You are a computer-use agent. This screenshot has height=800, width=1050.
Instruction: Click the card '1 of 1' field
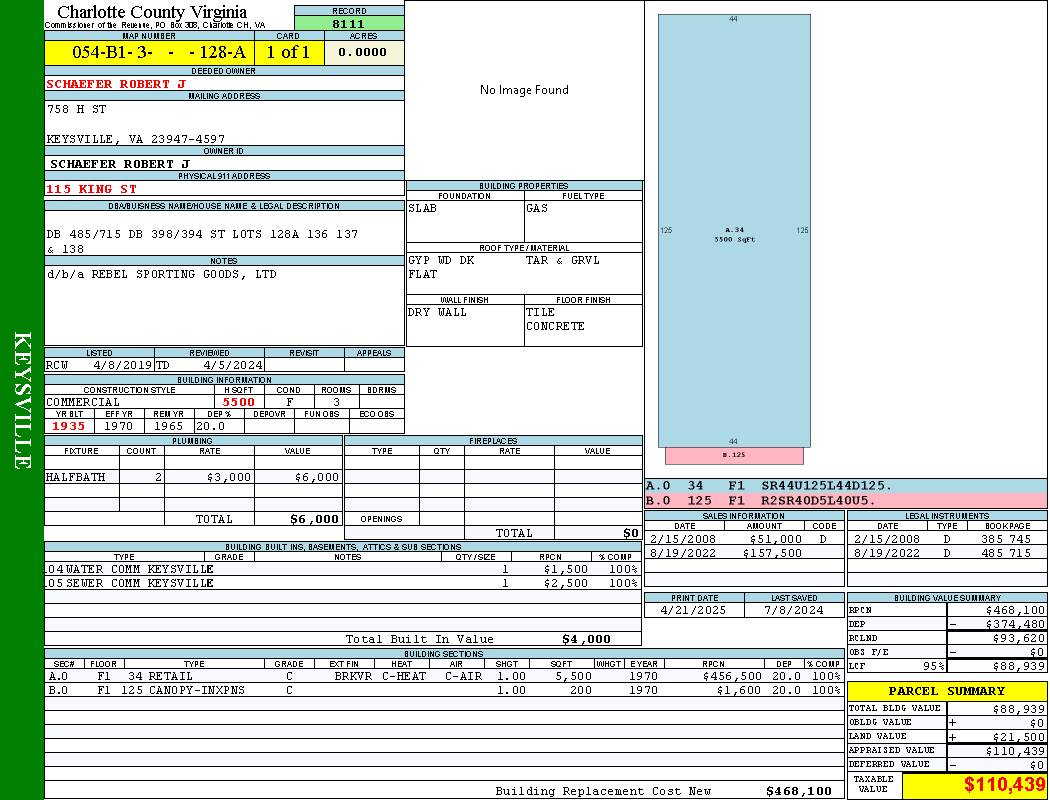[x=289, y=52]
